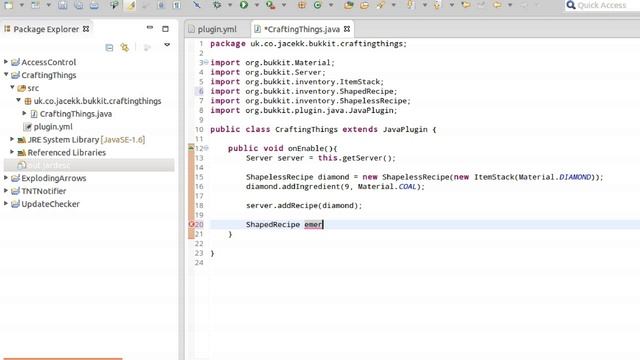Open the Debug button dropdown arrow

(230, 5)
